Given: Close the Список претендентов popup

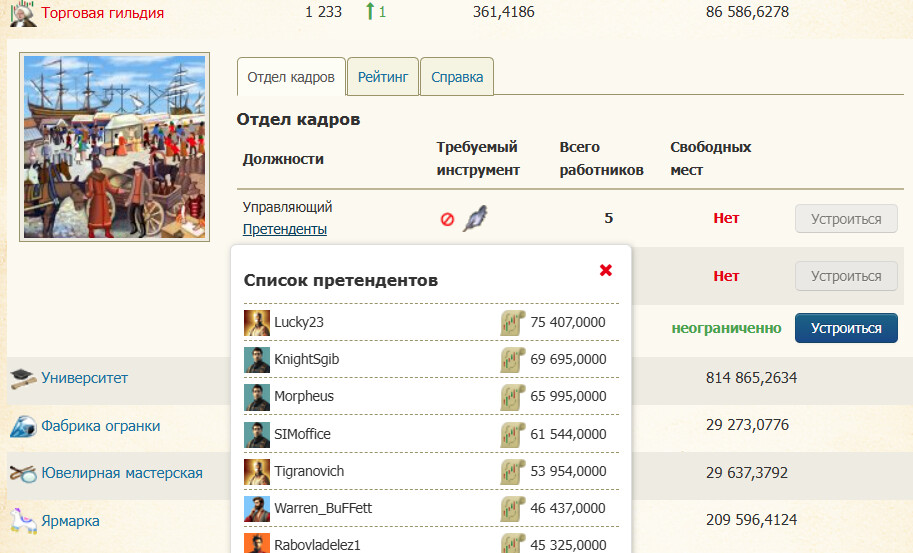Looking at the screenshot, I should [605, 270].
